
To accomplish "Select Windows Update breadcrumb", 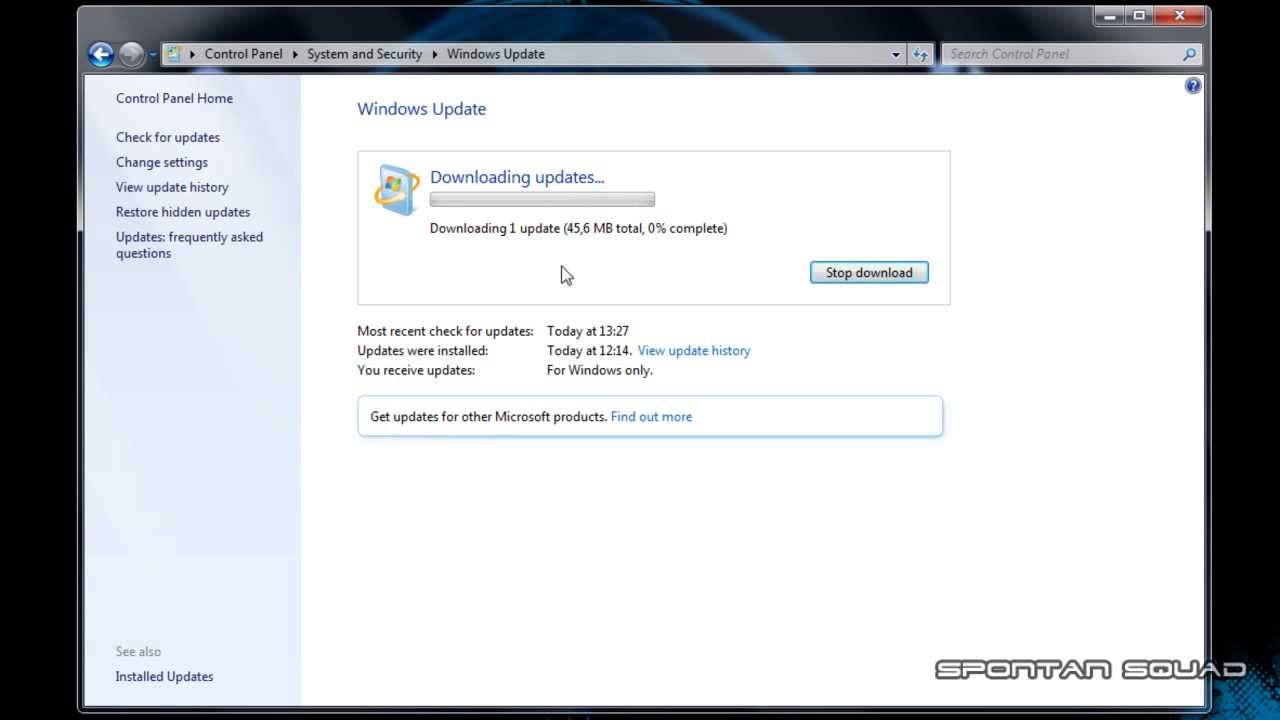I will point(495,54).
